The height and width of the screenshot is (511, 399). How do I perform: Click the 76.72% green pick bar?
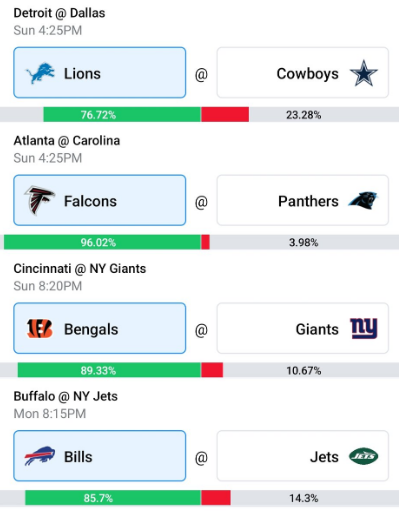[x=122, y=115]
